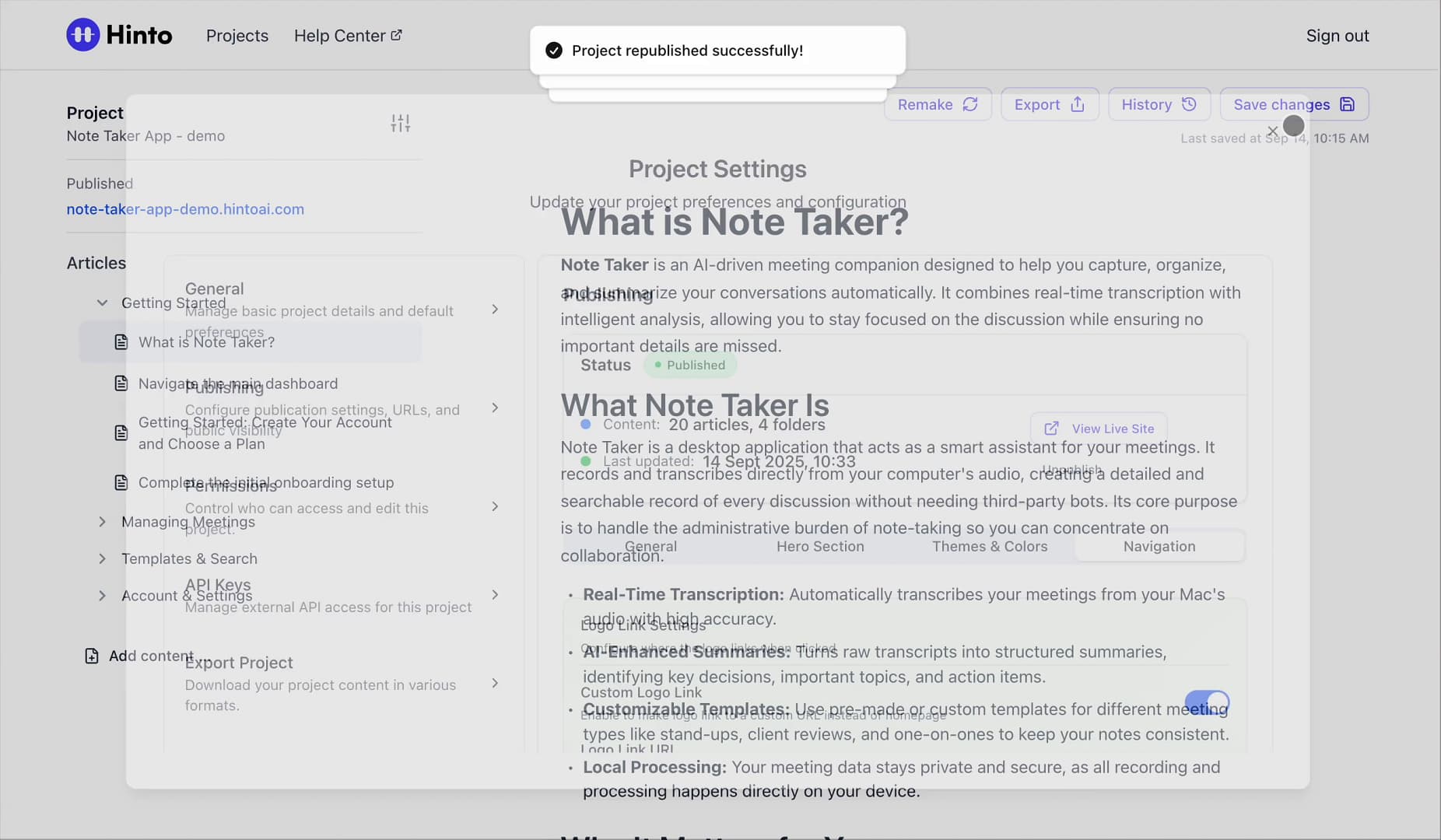Viewport: 1441px width, 840px height.
Task: Click the View Live Site button
Action: click(1099, 429)
